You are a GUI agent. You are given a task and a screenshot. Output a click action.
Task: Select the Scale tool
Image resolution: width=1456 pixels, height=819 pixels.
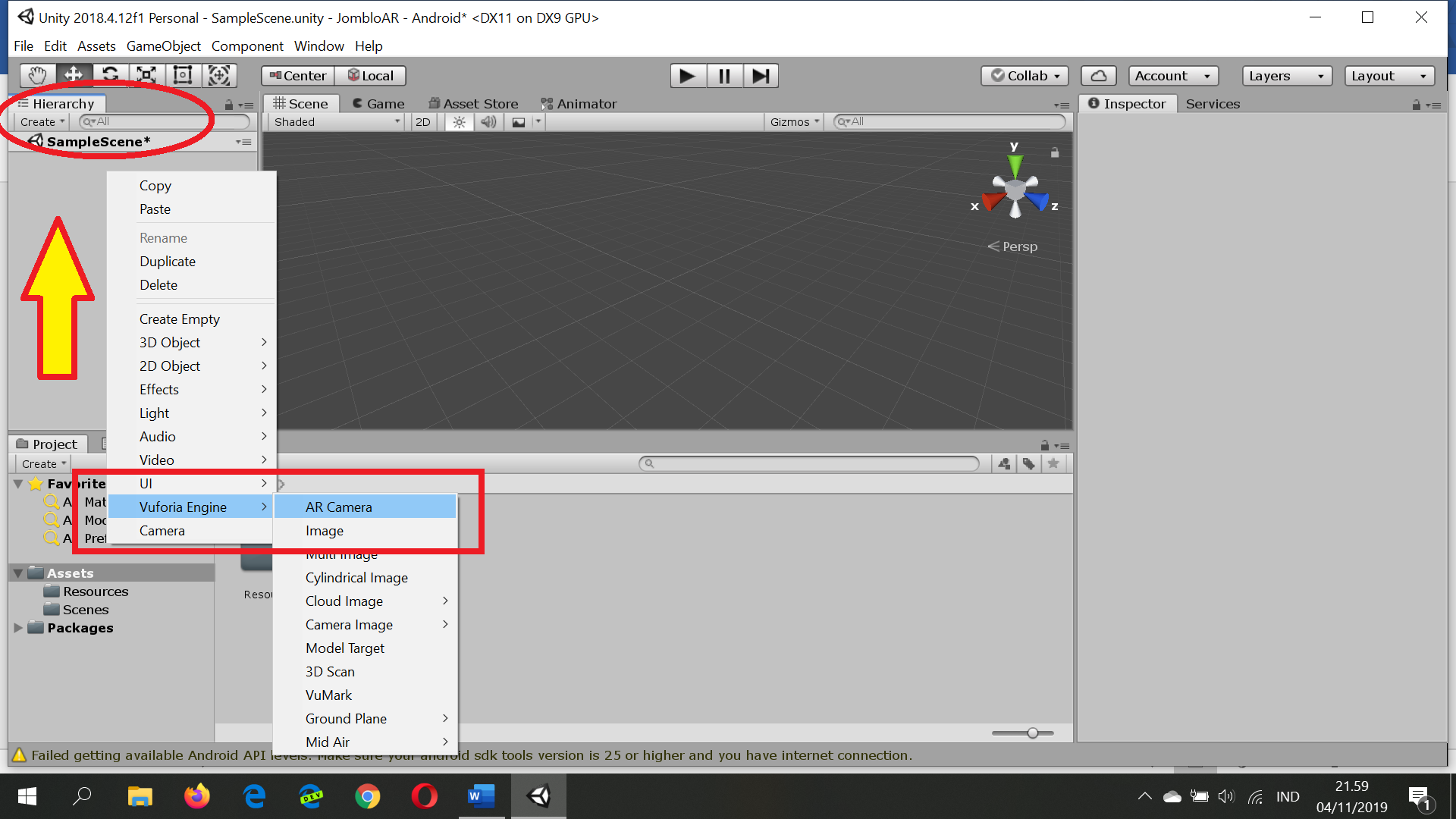coord(146,75)
